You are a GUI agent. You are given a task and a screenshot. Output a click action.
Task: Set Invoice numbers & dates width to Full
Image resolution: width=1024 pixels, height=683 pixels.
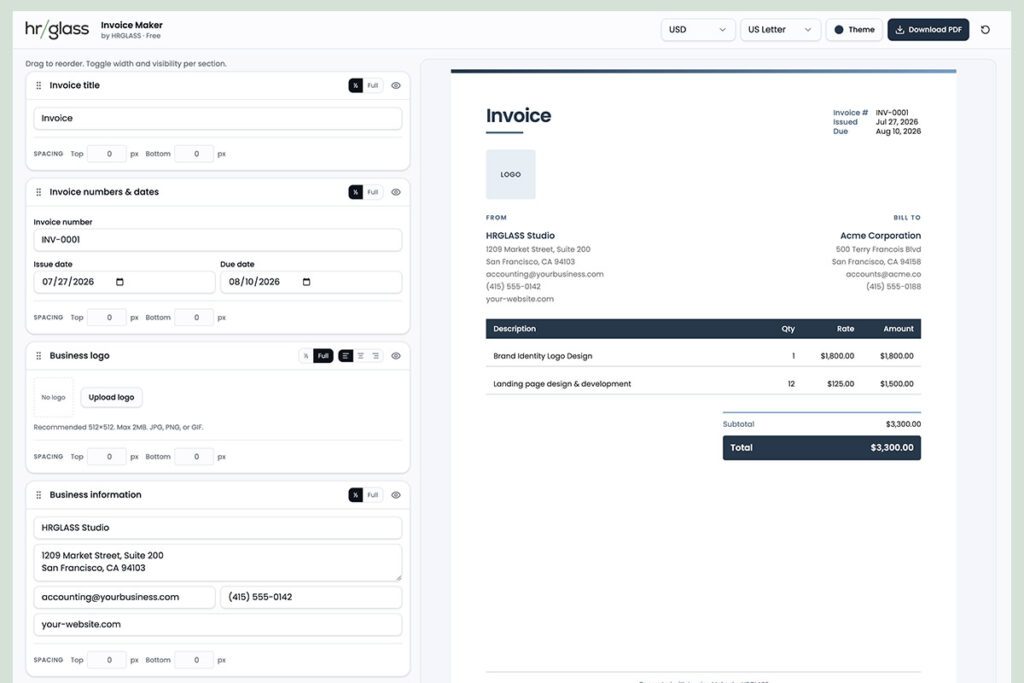(x=372, y=192)
